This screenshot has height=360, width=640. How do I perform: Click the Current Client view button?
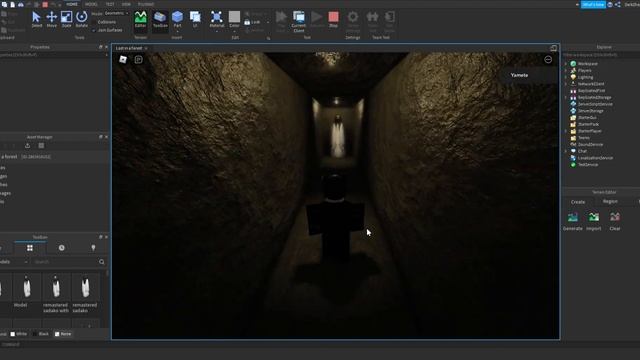pyautogui.click(x=299, y=21)
